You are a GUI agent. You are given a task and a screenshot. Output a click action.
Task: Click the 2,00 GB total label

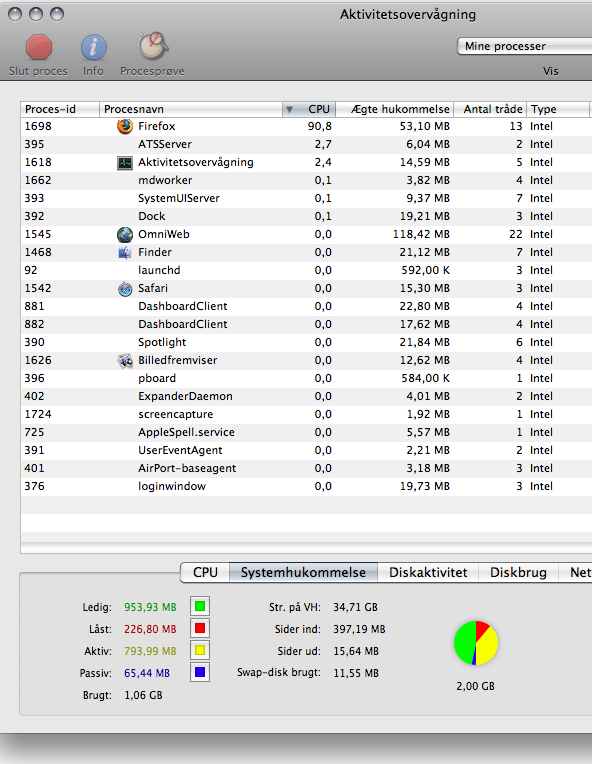pyautogui.click(x=476, y=686)
